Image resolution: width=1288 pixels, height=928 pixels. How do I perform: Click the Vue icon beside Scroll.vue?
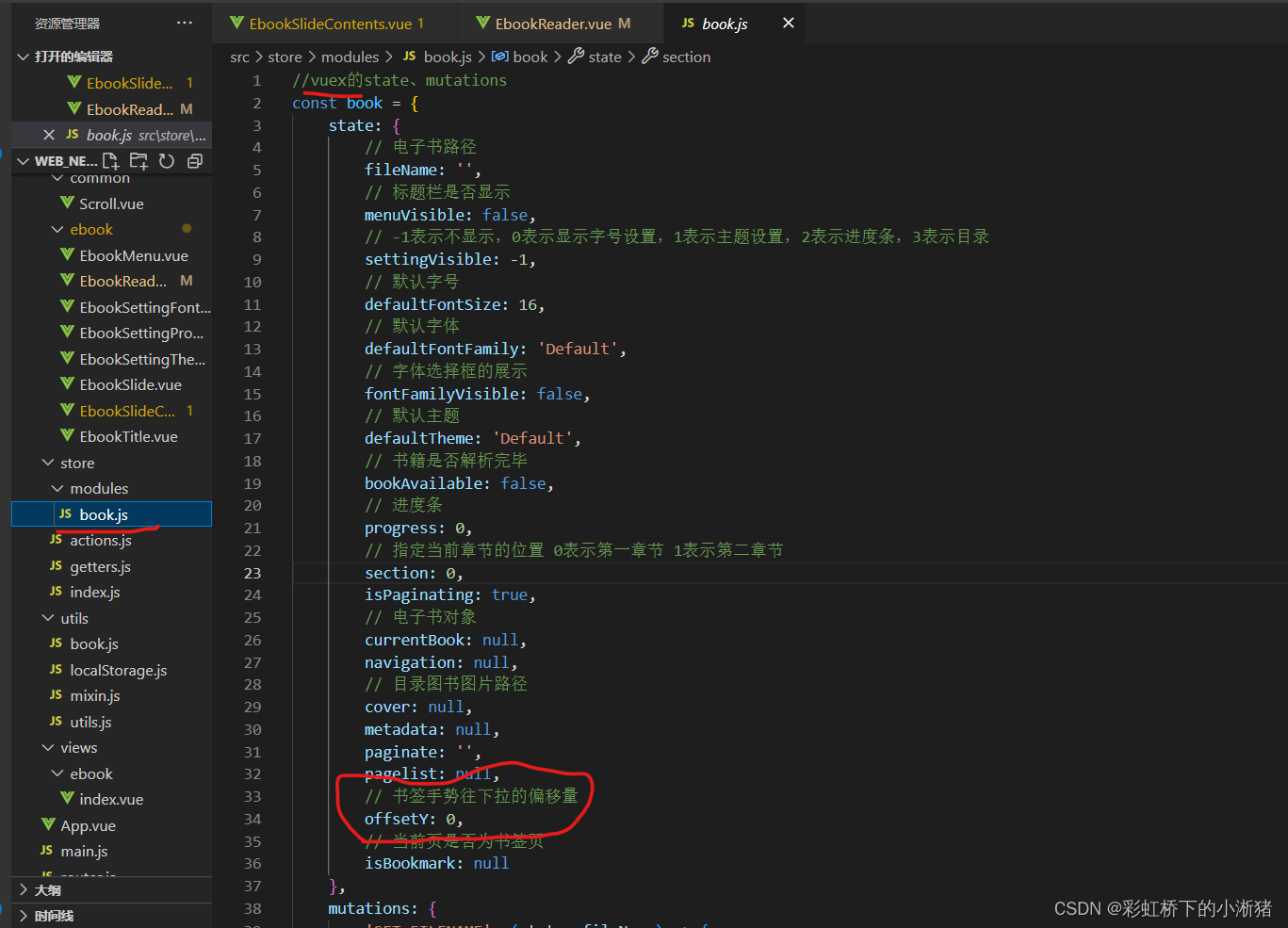point(67,203)
